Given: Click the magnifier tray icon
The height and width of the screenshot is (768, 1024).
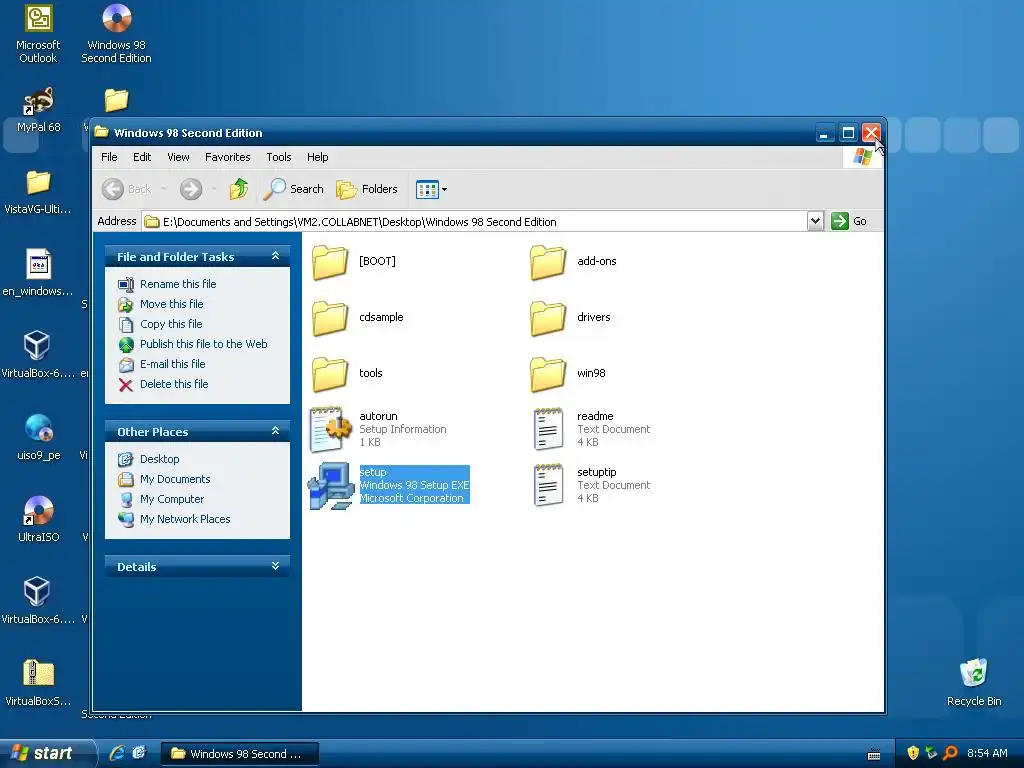Looking at the screenshot, I should [x=951, y=753].
